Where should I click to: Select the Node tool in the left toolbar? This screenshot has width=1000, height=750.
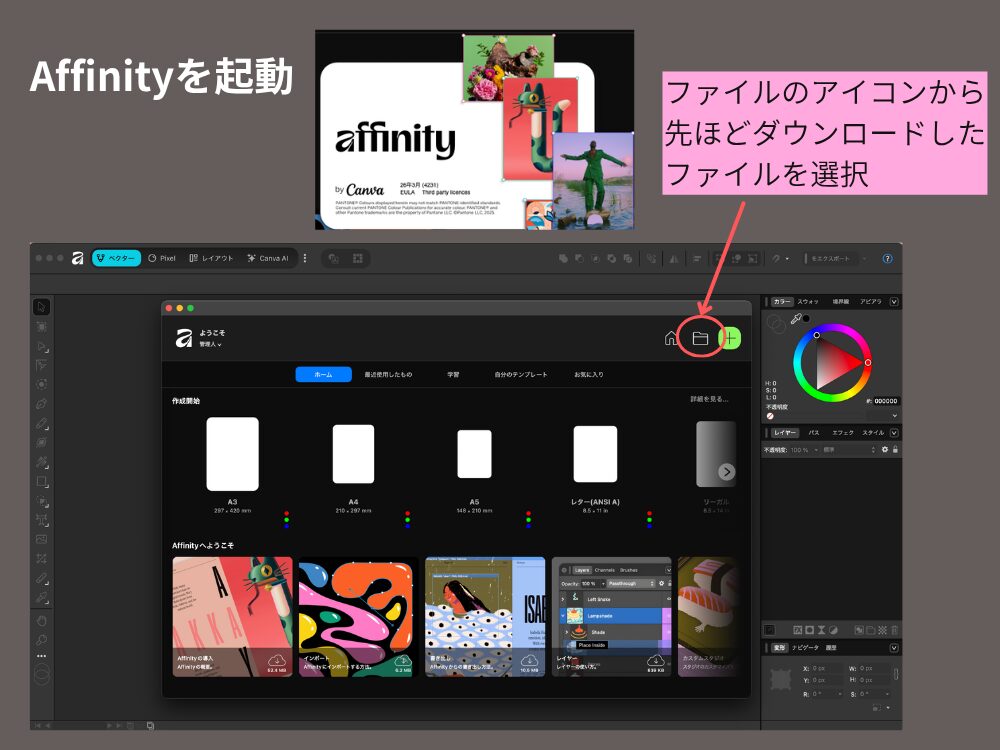pos(41,346)
